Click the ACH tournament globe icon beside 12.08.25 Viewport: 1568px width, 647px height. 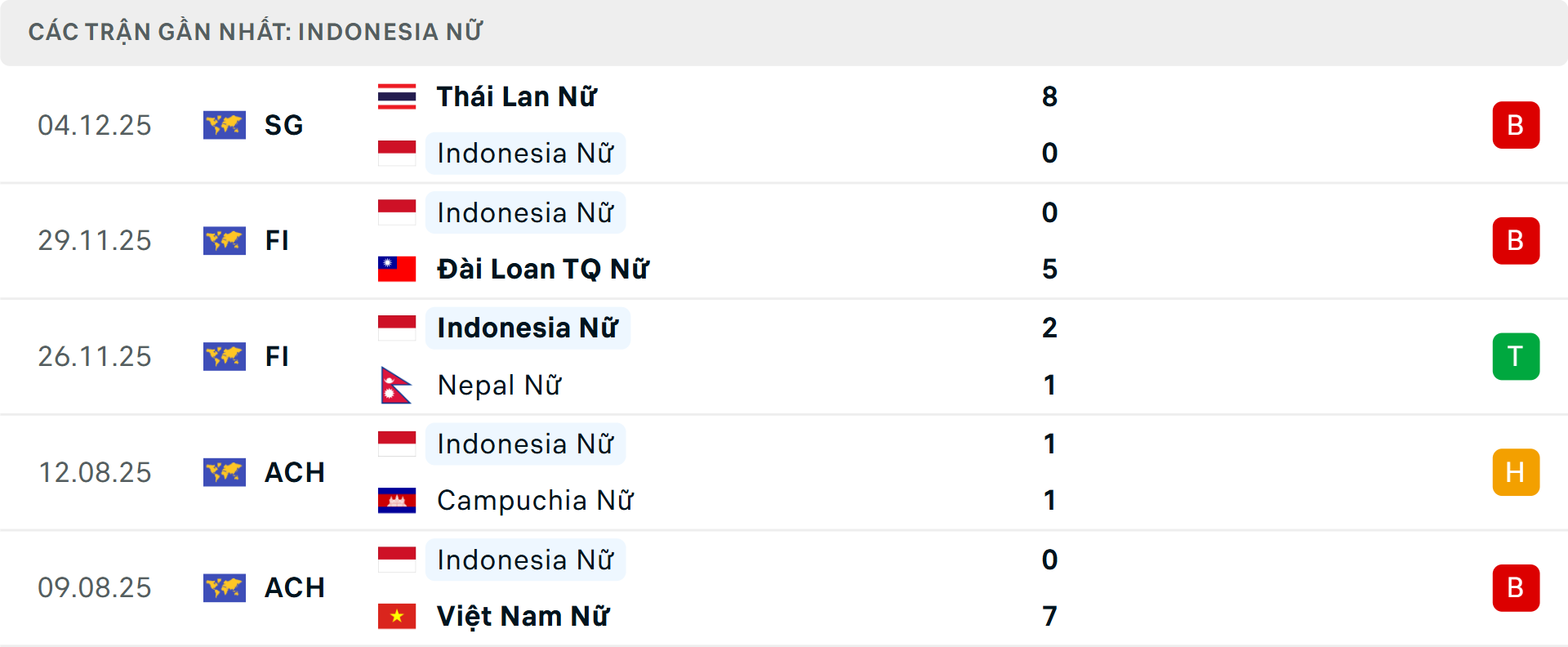pyautogui.click(x=225, y=472)
